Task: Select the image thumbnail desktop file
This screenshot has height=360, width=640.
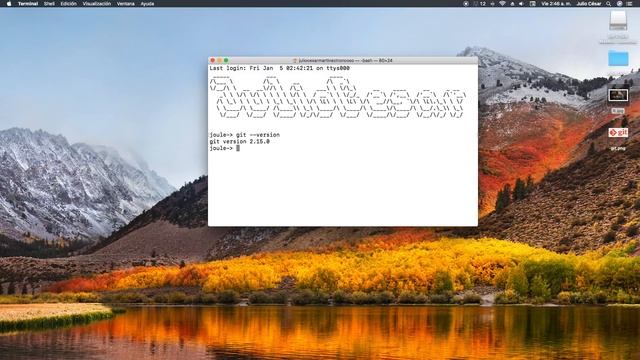Action: 618,96
